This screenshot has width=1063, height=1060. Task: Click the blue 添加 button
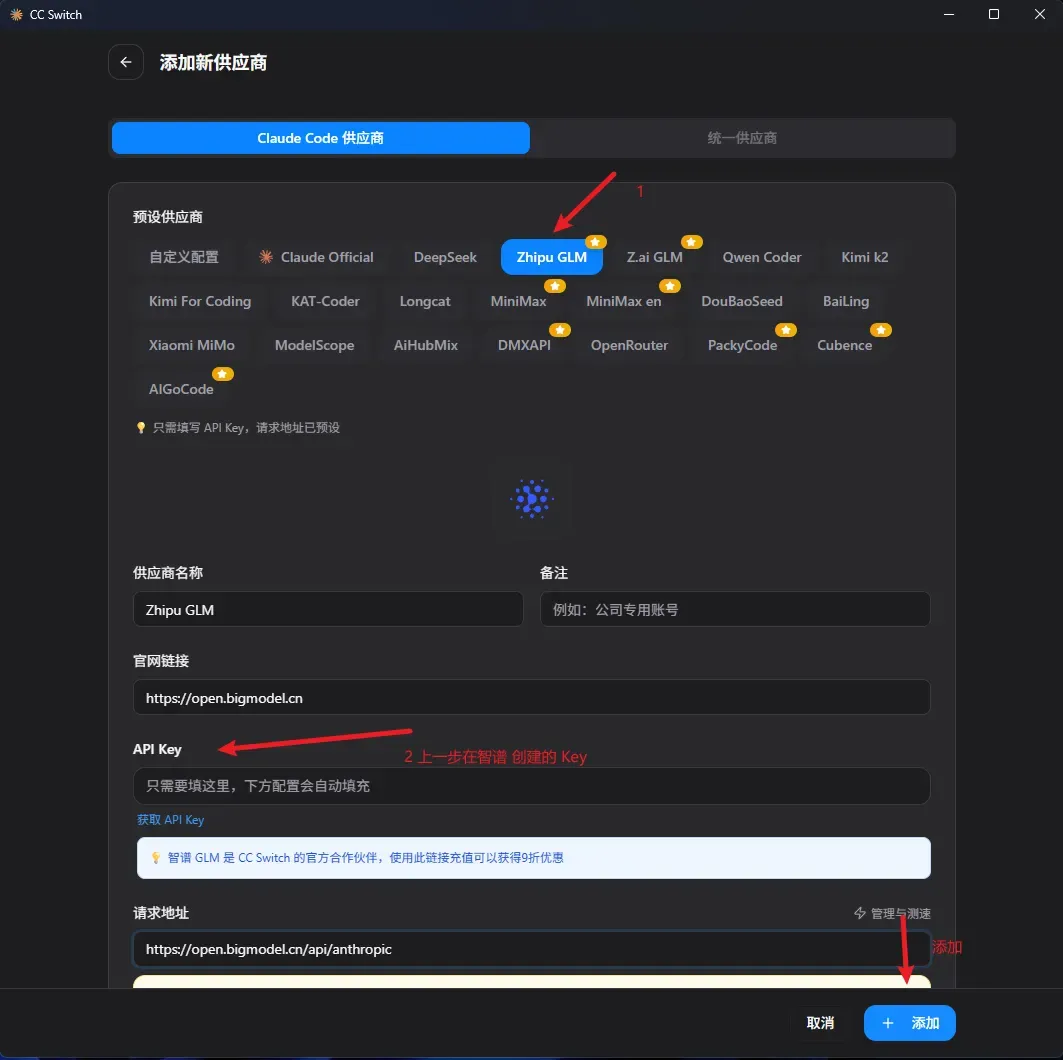point(909,1023)
